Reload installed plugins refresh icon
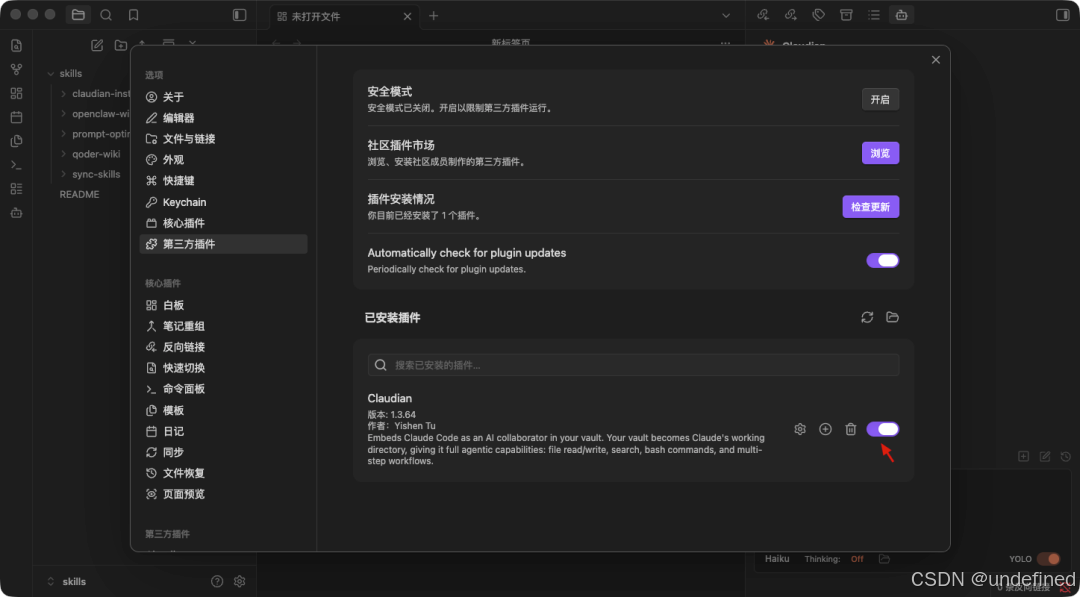Screen dimensions: 1080x597 pyautogui.click(x=867, y=317)
